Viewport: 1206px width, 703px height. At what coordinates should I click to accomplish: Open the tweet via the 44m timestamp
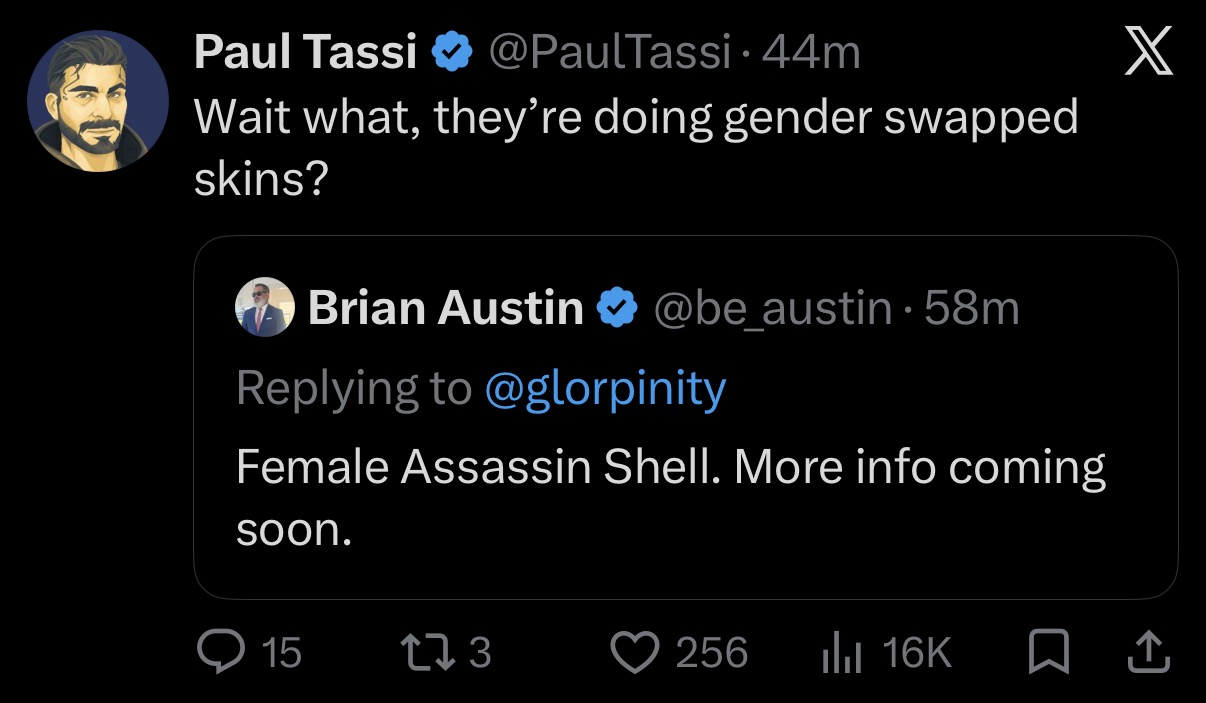[810, 52]
